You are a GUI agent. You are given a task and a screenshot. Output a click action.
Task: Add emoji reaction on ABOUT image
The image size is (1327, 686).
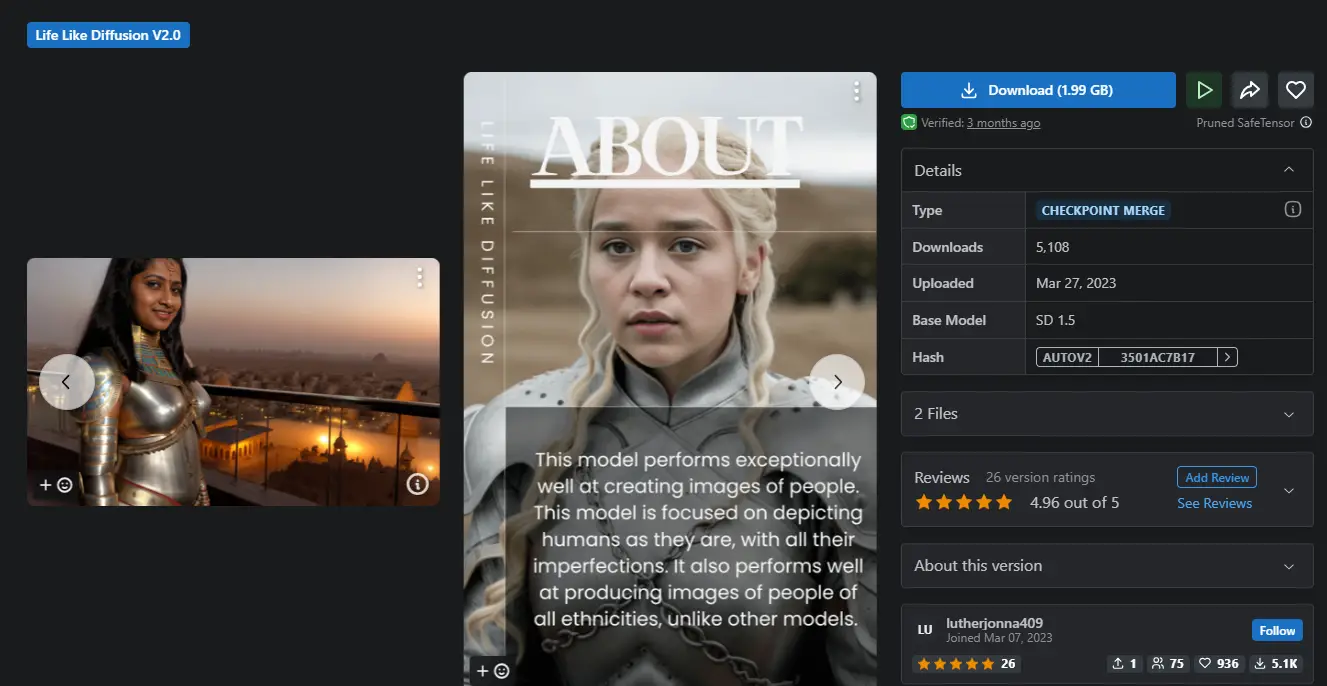tap(493, 671)
